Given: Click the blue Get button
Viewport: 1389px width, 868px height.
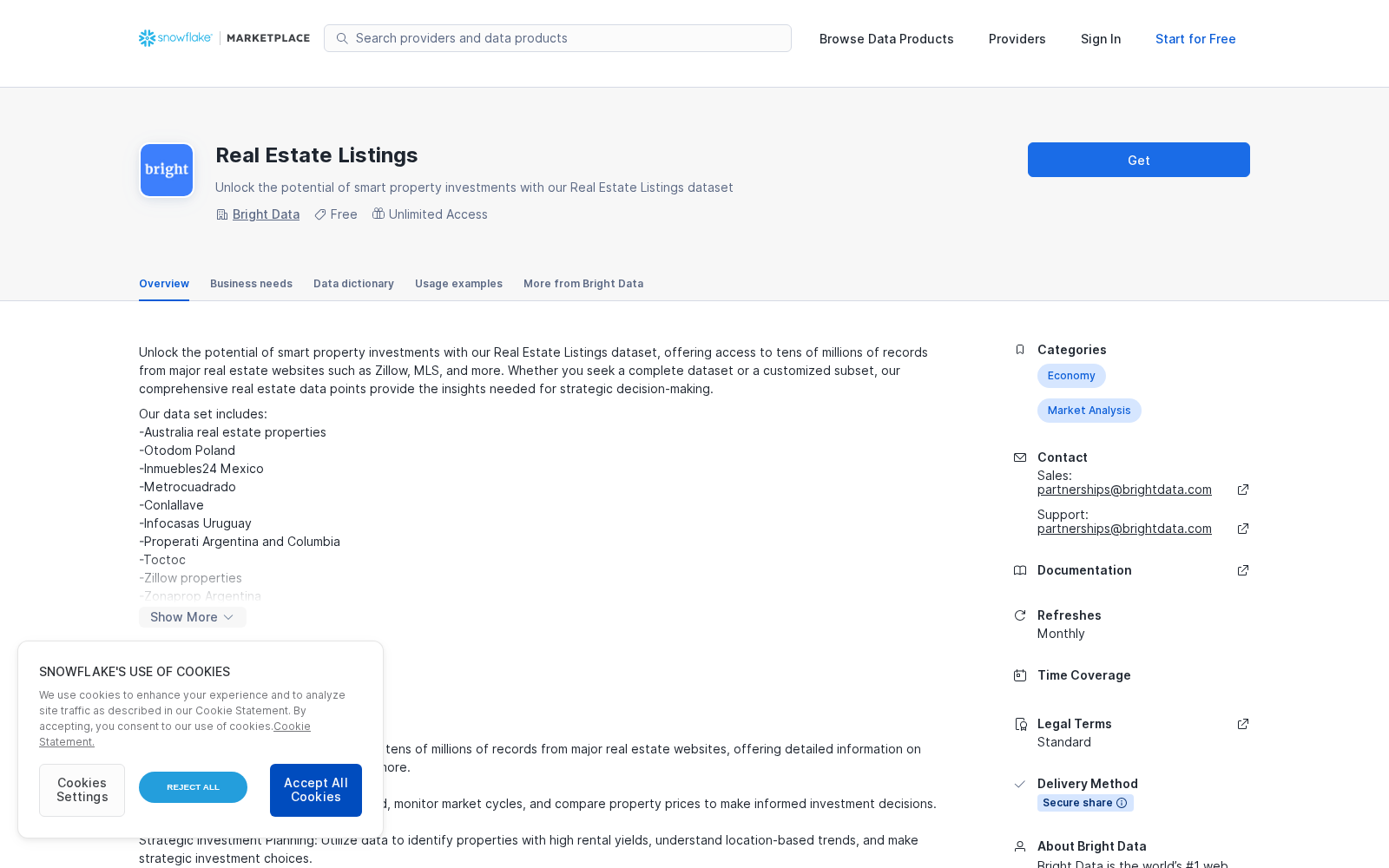Looking at the screenshot, I should 1139,160.
